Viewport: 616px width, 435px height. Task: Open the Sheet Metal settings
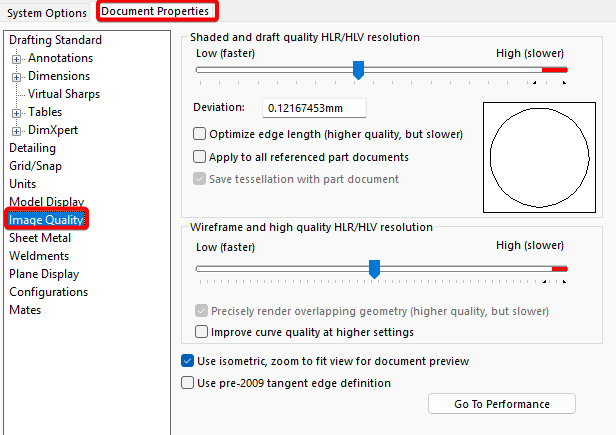tap(40, 238)
